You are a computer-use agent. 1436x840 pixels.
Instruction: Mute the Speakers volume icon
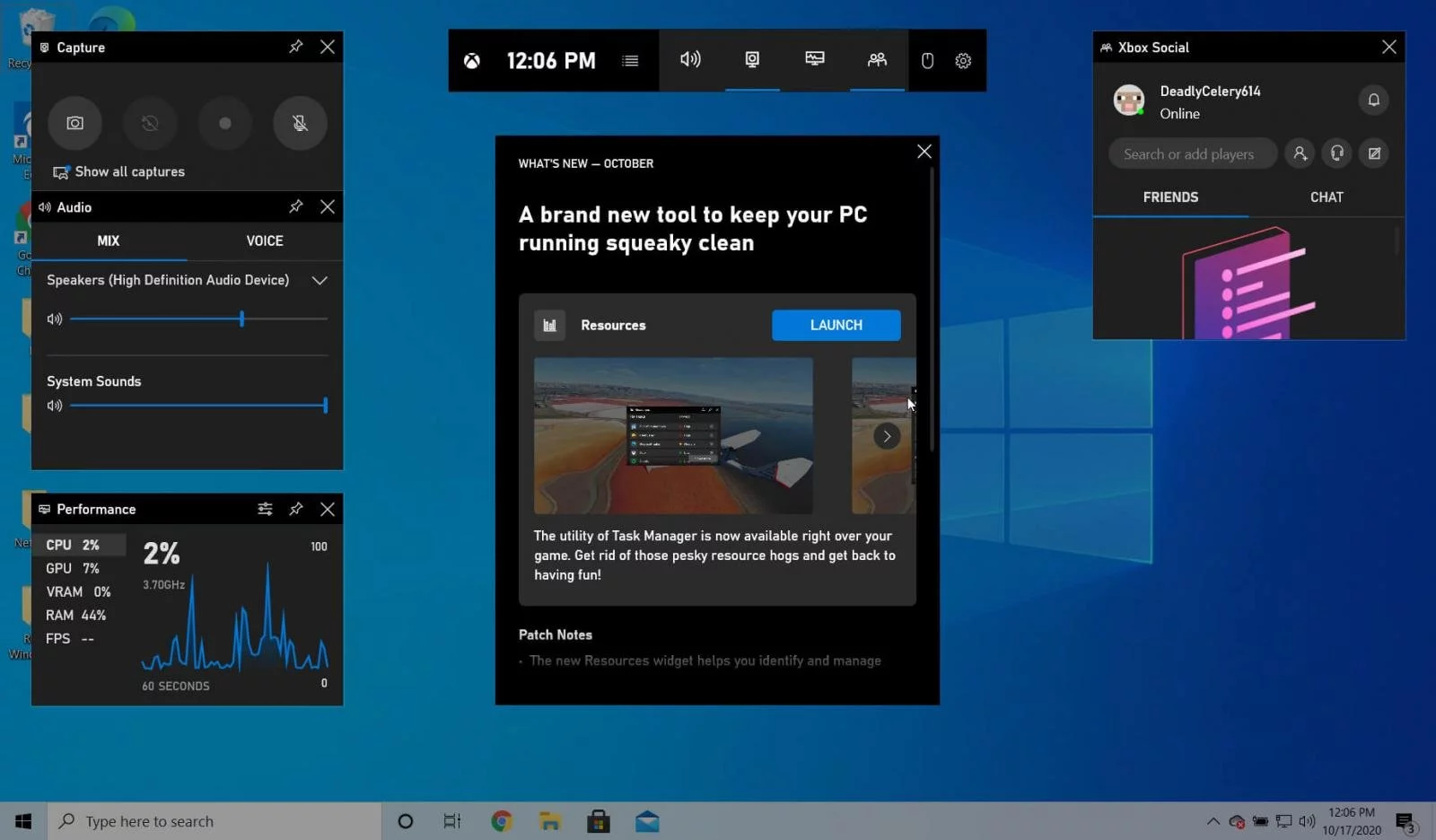coord(55,319)
